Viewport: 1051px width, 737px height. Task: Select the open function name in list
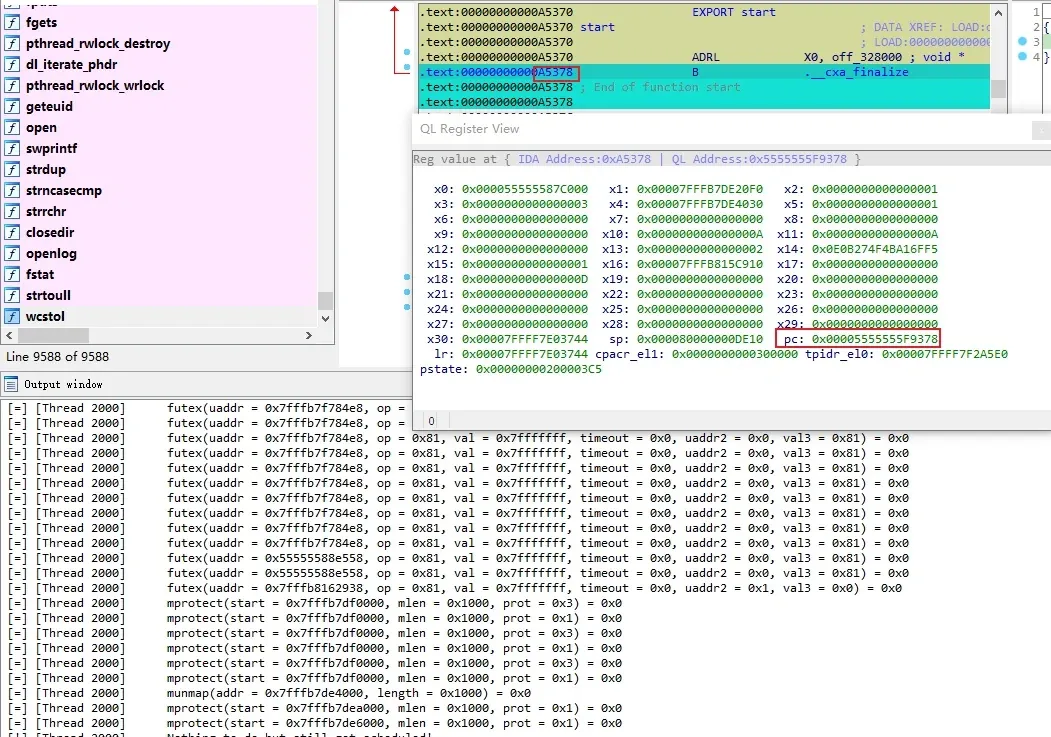point(41,127)
